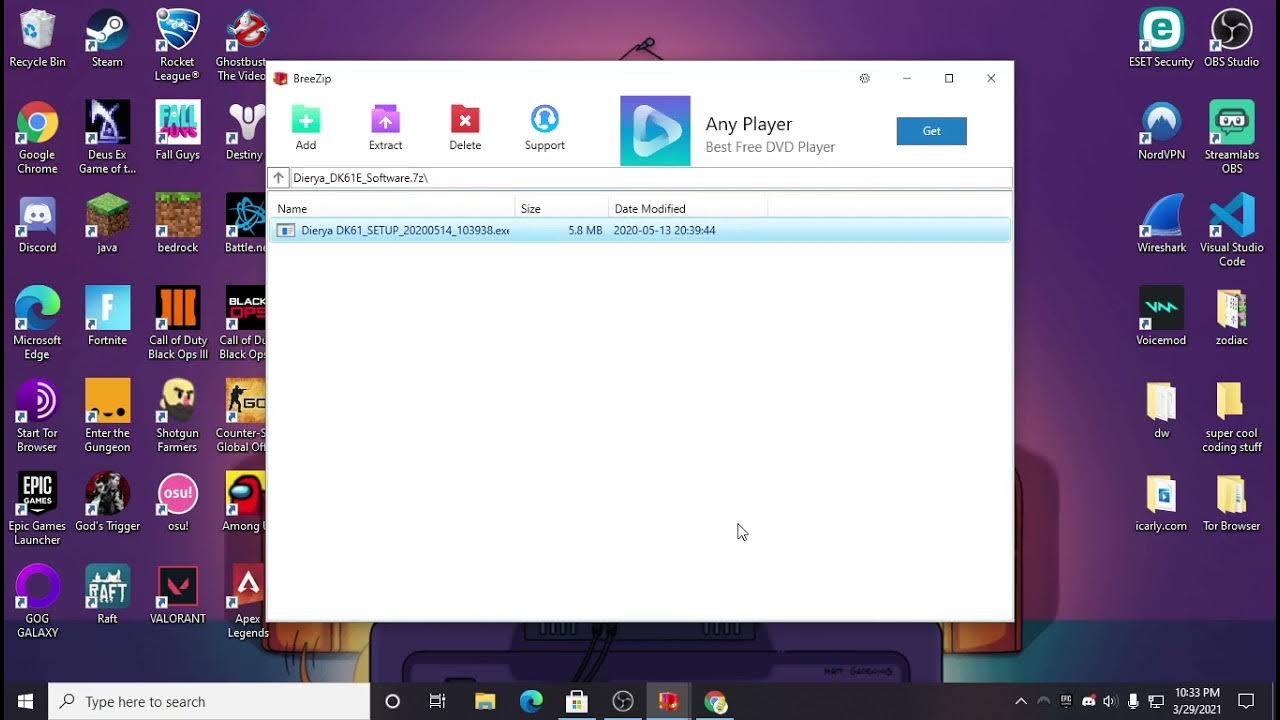Select the ESET Security desktop icon

click(x=1161, y=40)
